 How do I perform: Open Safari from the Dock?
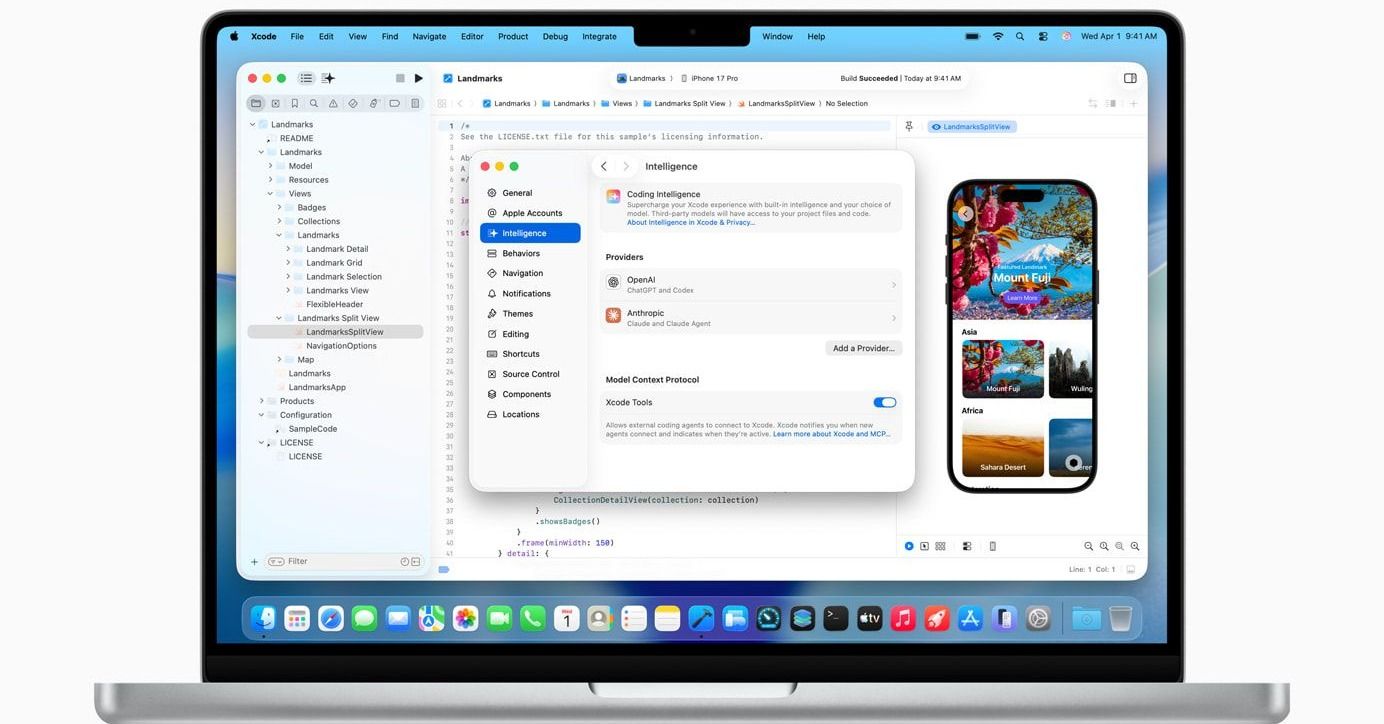click(x=331, y=618)
